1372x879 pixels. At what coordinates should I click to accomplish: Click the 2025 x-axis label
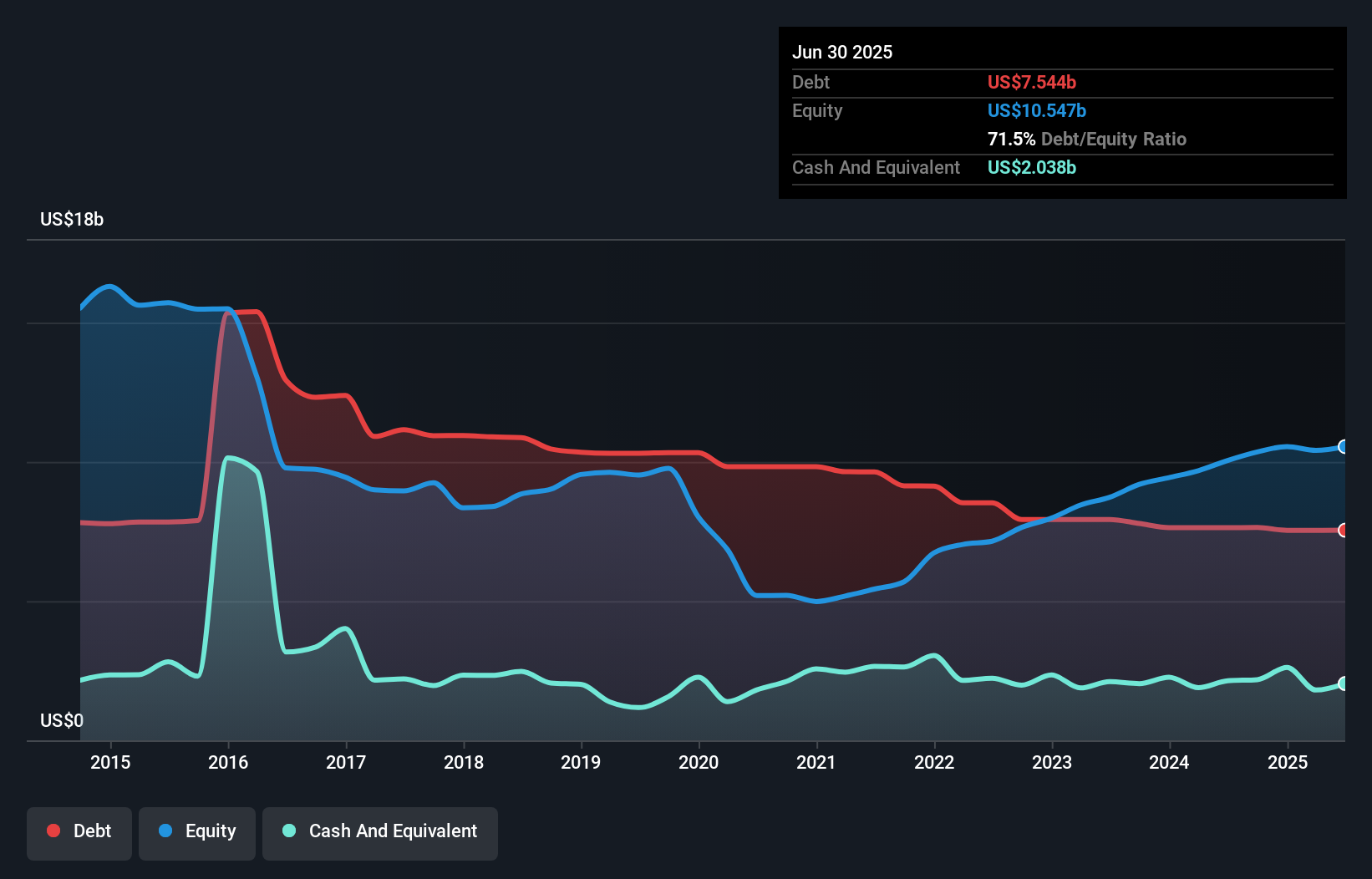tap(1287, 762)
